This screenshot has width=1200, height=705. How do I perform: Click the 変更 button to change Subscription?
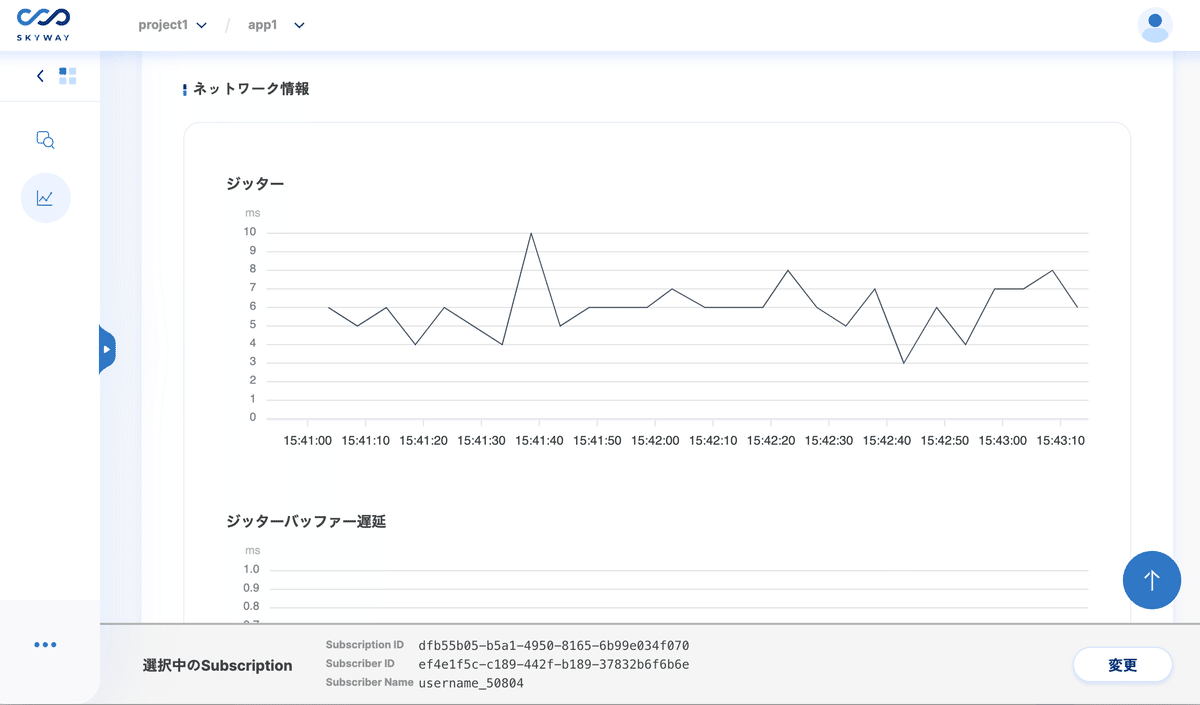click(x=1122, y=664)
